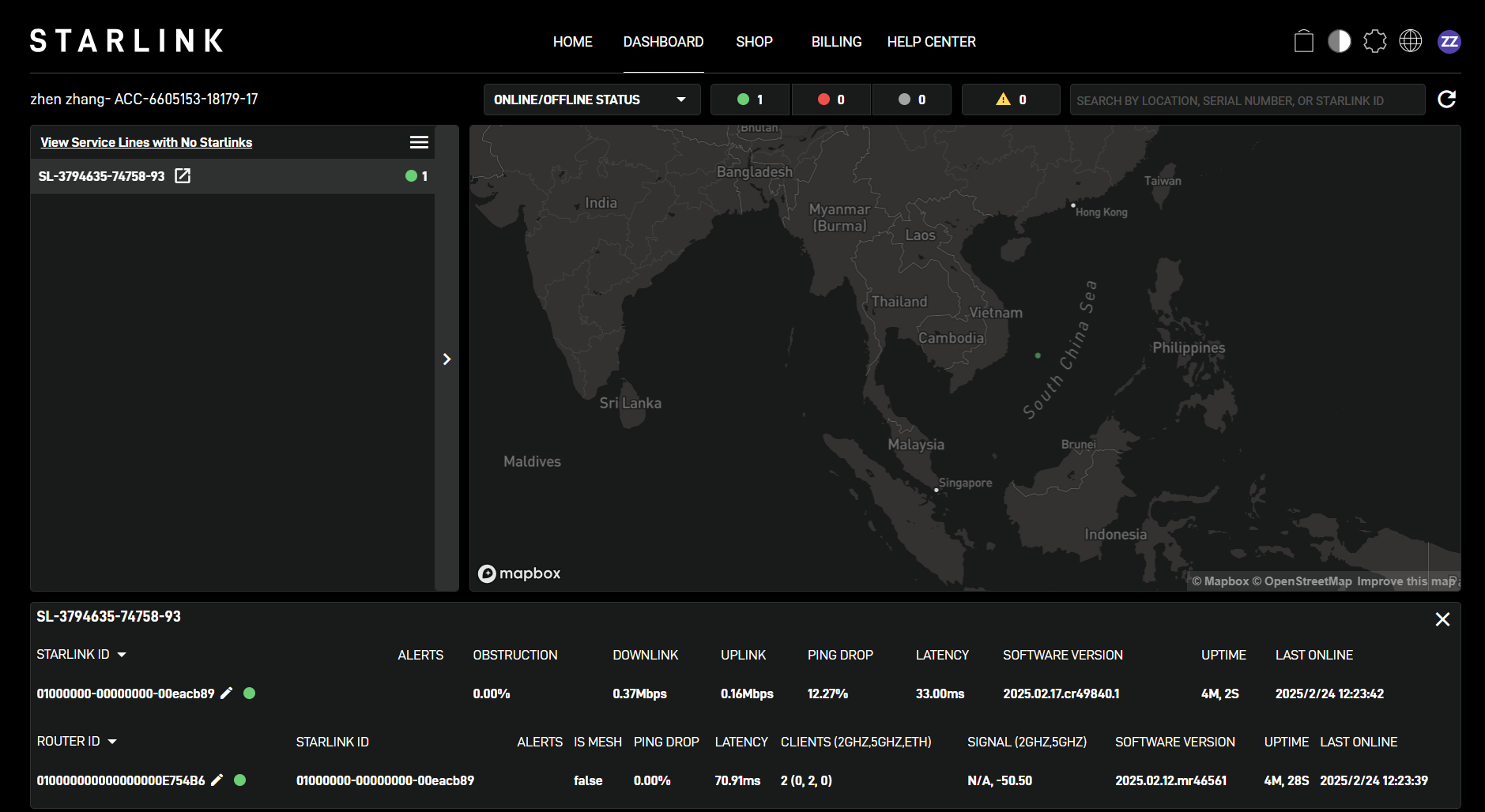
Task: Filter by offline red status count
Action: (831, 100)
